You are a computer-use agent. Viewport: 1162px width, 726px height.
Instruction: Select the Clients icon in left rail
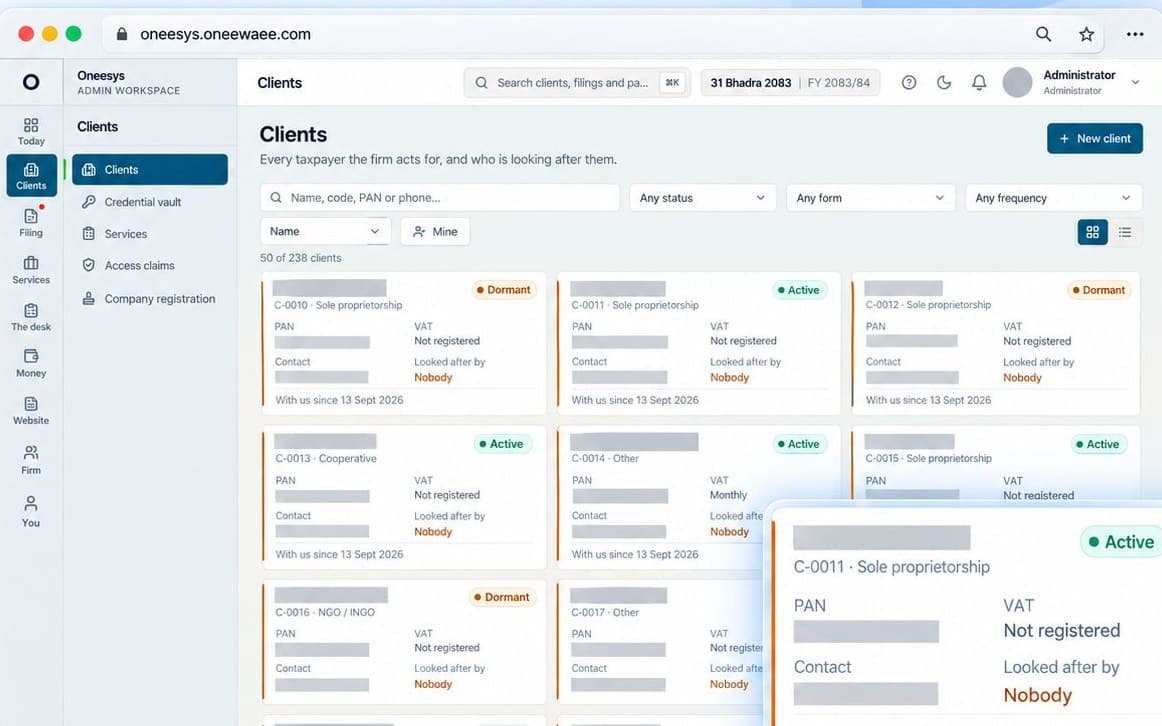[31, 176]
